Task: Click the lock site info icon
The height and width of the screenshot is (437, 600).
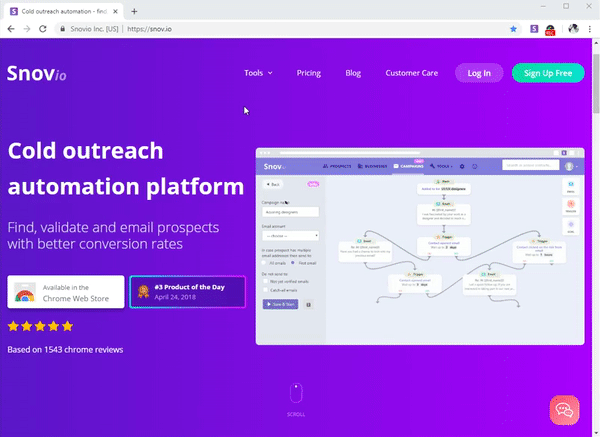Action: (x=62, y=29)
